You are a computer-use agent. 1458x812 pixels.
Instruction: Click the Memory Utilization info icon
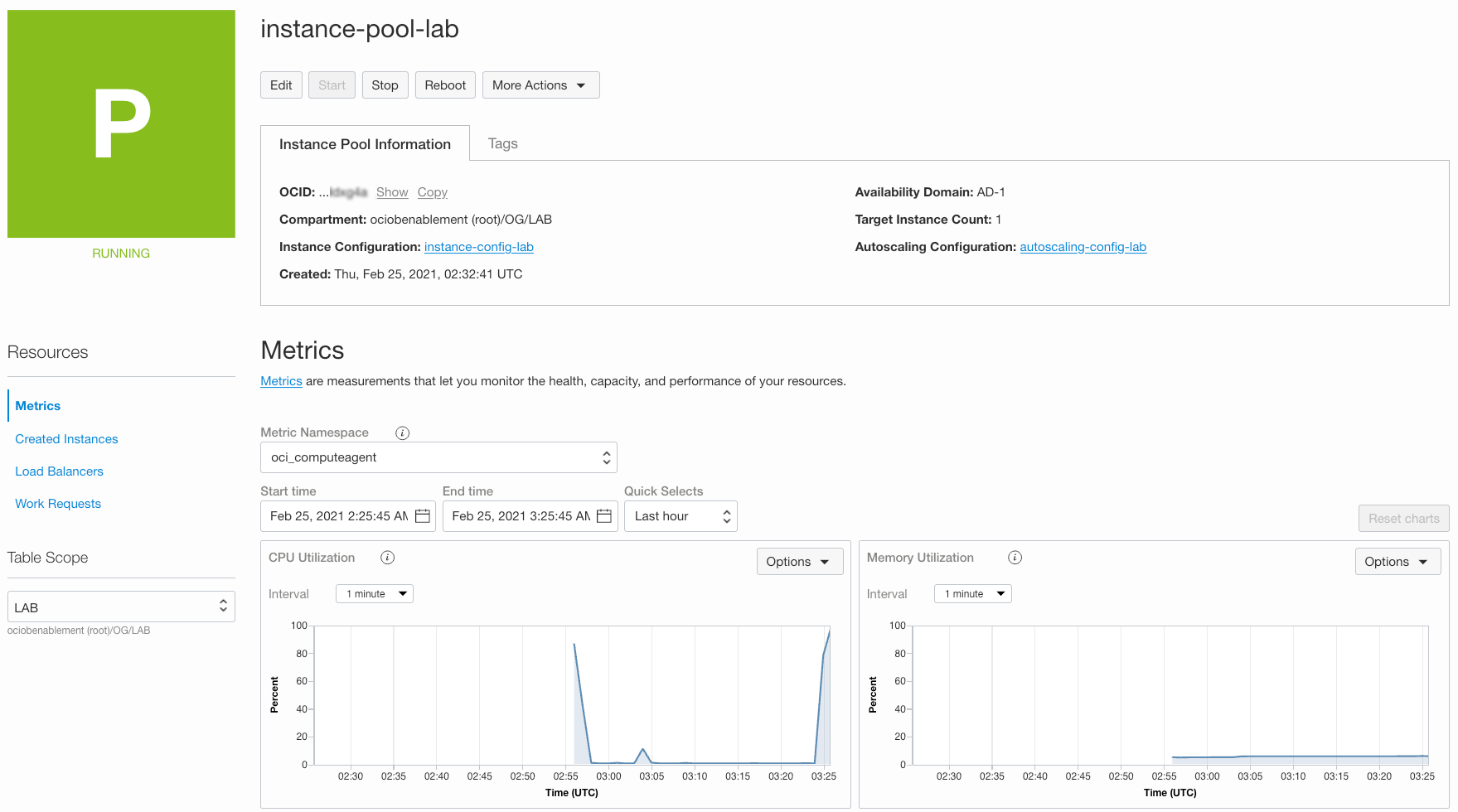click(1015, 558)
